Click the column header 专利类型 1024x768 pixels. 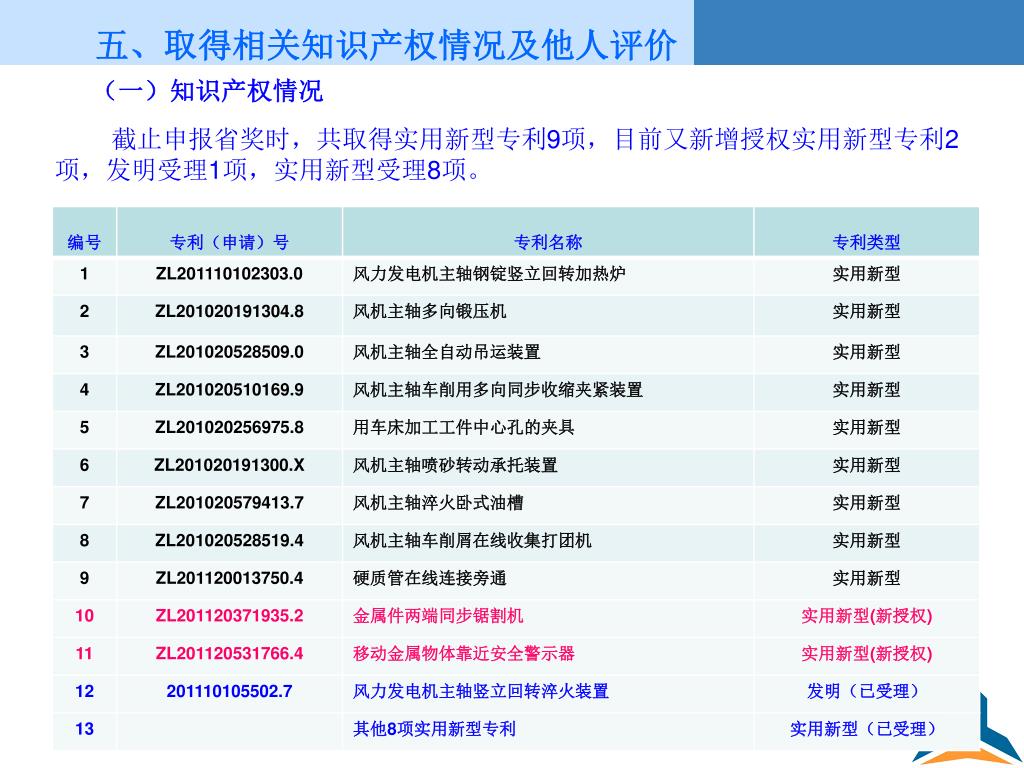(866, 242)
